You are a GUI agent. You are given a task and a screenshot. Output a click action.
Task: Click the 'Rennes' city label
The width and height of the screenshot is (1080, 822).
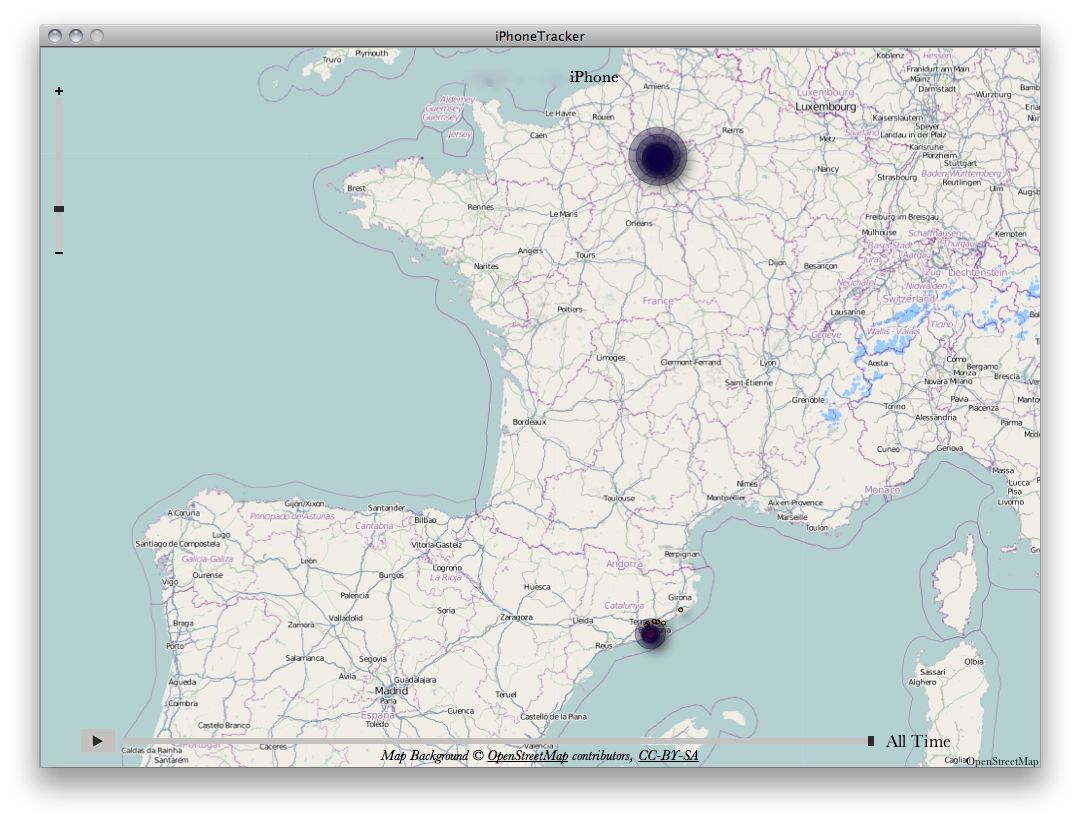tap(480, 207)
